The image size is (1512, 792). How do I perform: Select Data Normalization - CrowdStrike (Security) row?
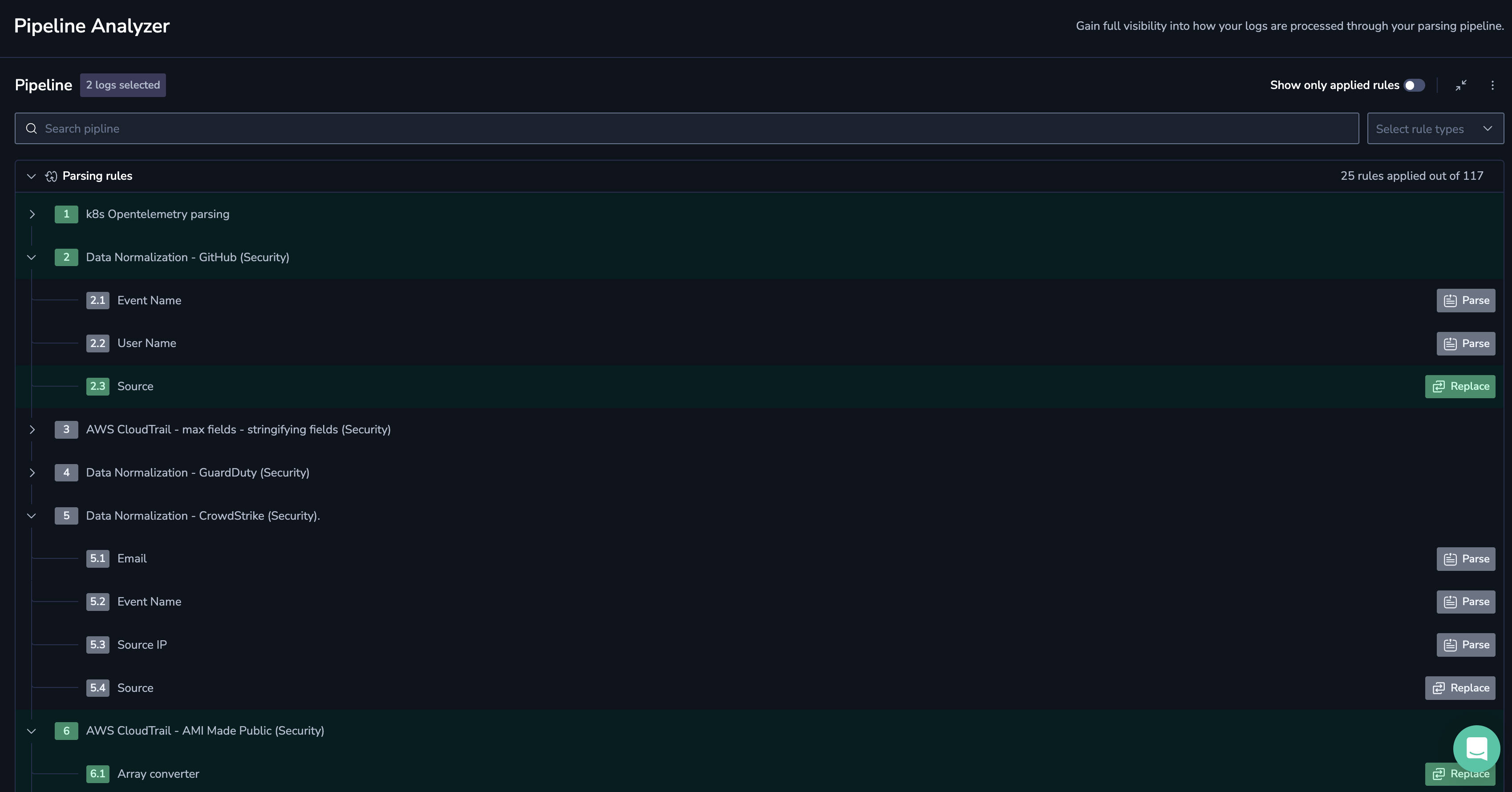[759, 516]
